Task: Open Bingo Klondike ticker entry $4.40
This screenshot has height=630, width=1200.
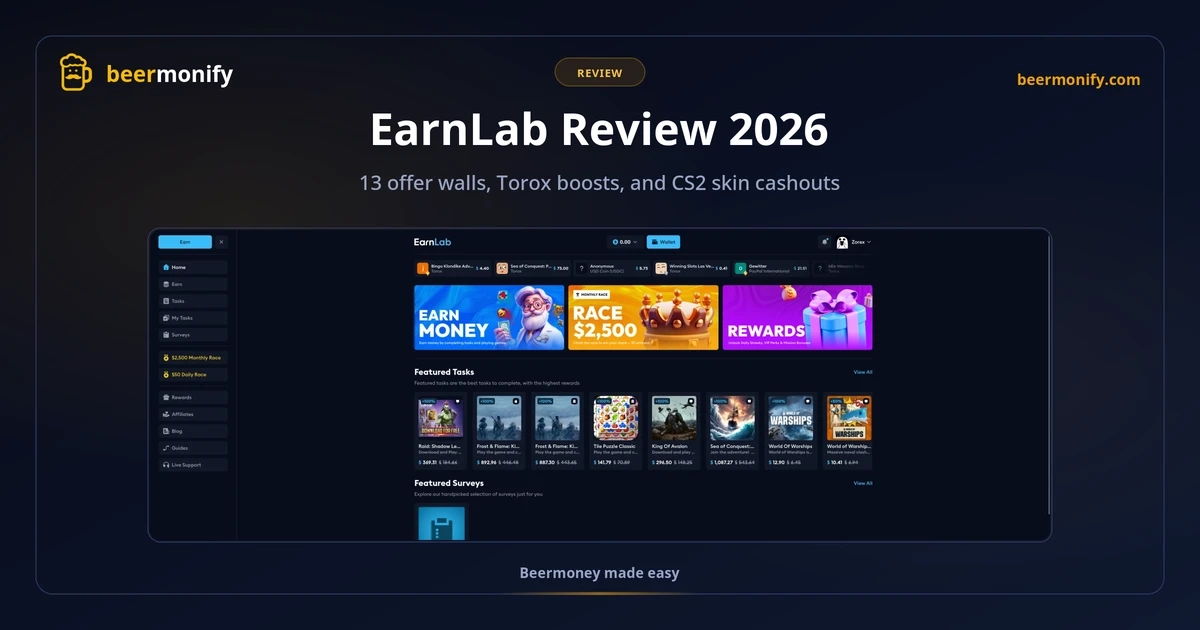Action: (x=452, y=268)
